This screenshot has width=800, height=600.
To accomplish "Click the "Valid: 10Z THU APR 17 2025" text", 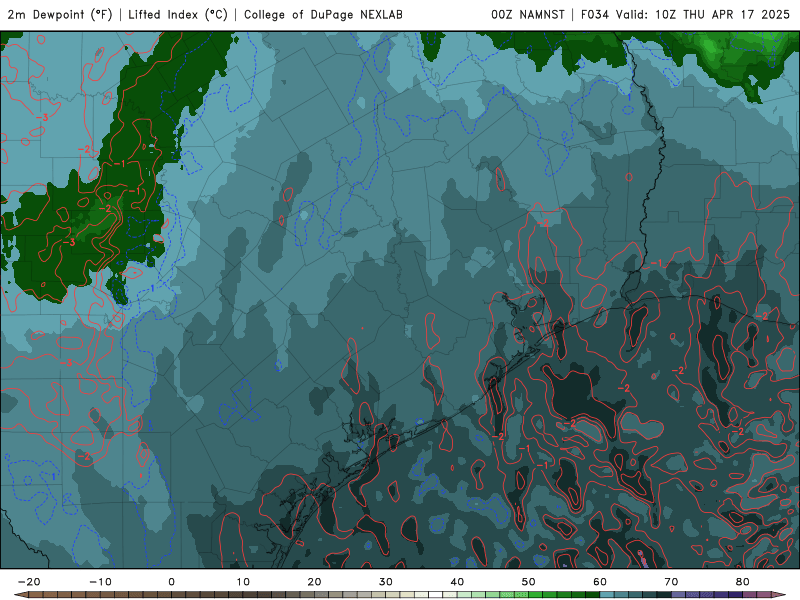I will [703, 15].
